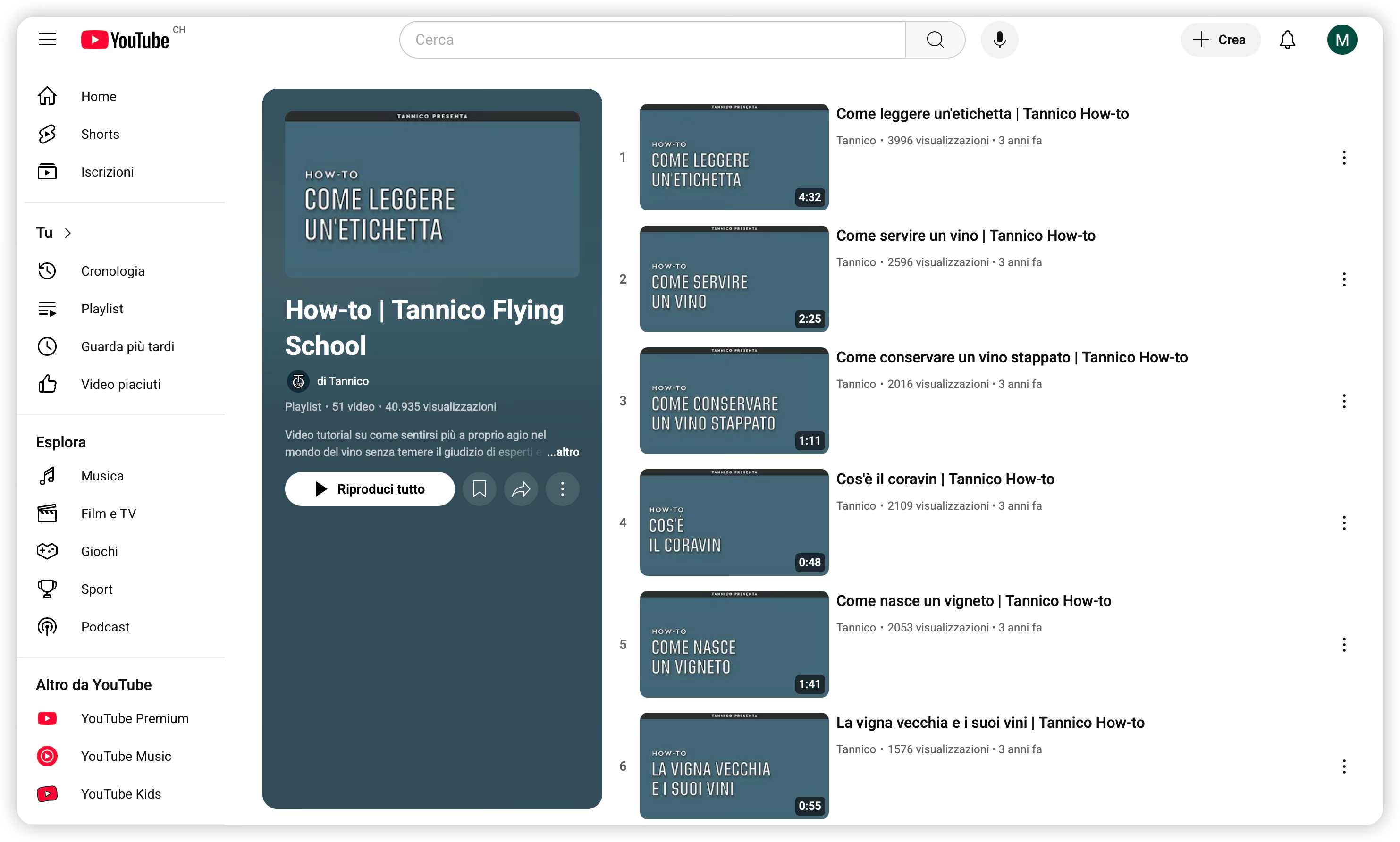The width and height of the screenshot is (1400, 842).
Task: Select Guarda più tardi sidebar item
Action: [127, 347]
